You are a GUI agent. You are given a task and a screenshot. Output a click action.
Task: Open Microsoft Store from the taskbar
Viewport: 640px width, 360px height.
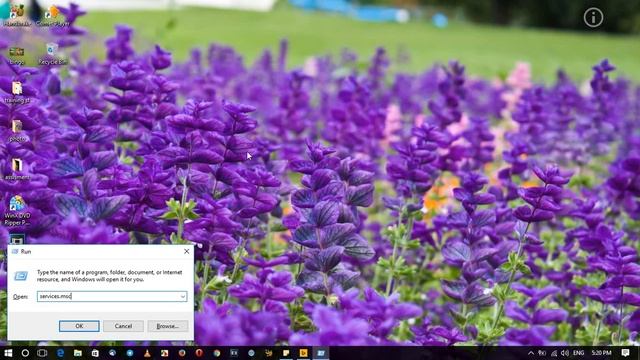[95, 353]
